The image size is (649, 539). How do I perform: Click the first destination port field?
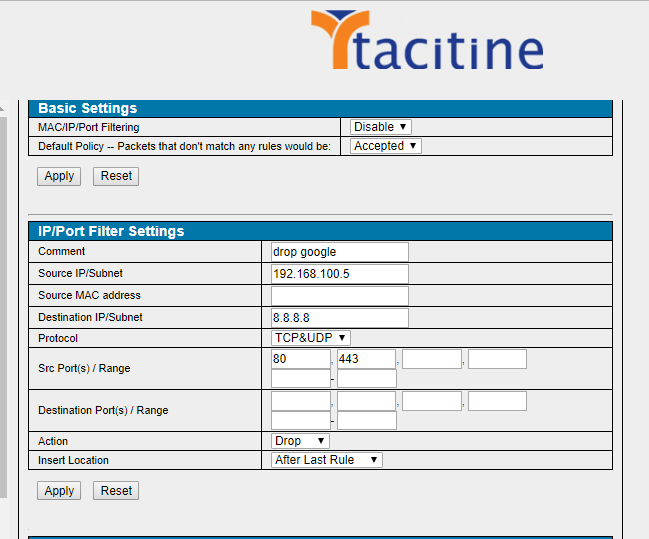tap(300, 401)
